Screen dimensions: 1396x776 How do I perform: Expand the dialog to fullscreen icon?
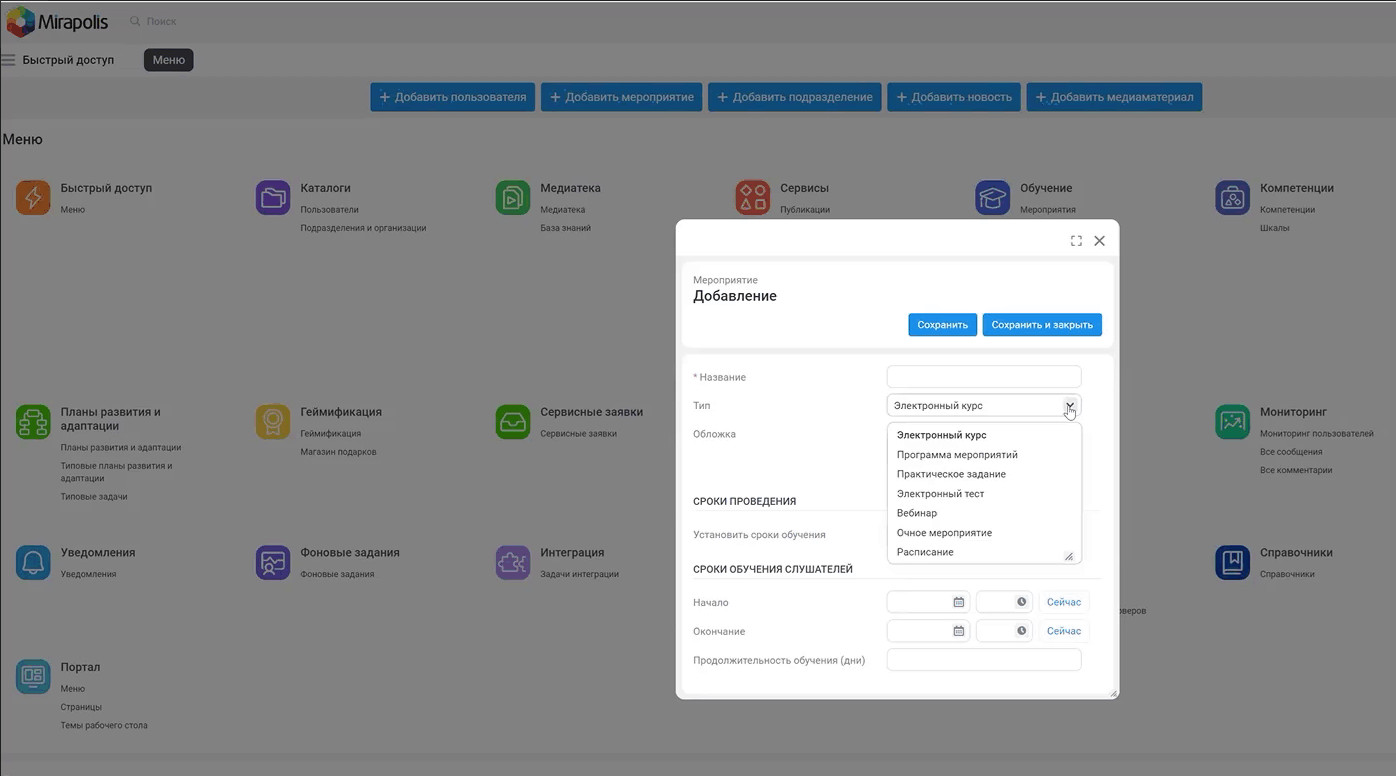coord(1076,241)
